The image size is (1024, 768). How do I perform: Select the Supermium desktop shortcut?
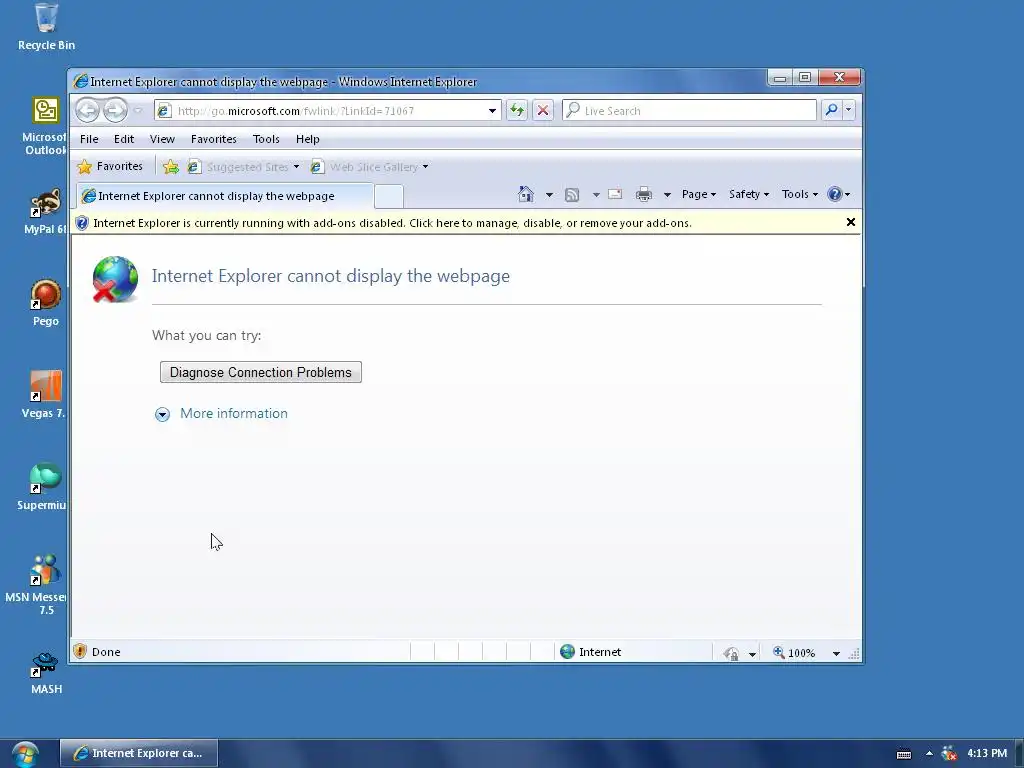(x=42, y=487)
